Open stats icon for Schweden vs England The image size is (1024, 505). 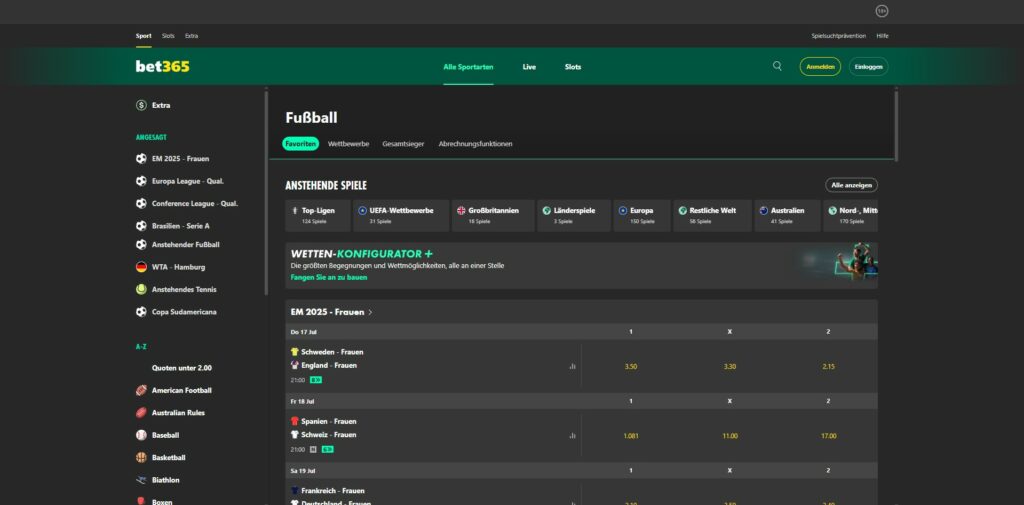coord(572,367)
